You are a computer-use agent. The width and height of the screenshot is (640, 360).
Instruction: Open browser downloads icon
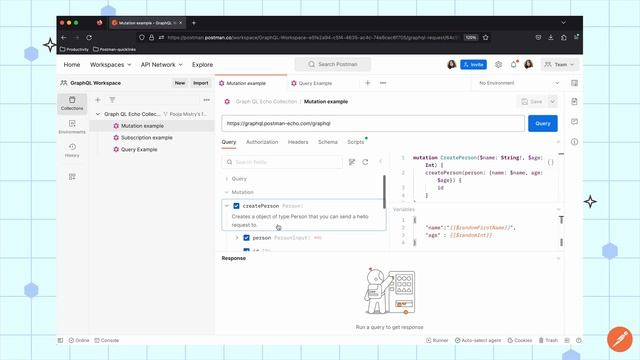pyautogui.click(x=551, y=37)
